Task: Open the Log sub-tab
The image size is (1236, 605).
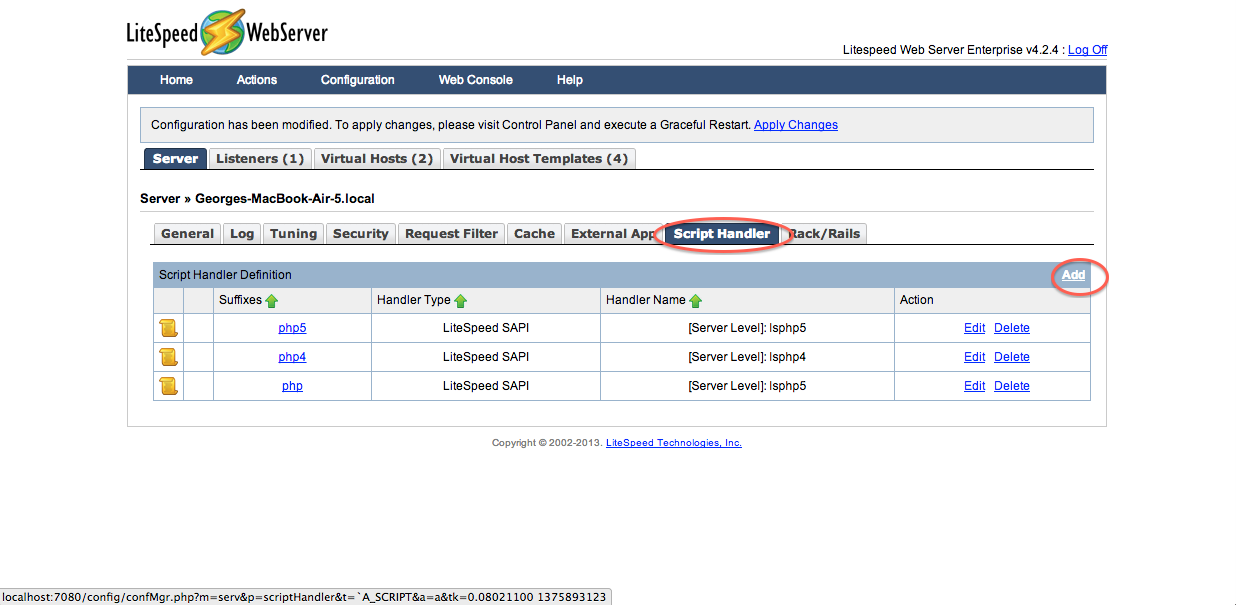Action: coord(242,234)
